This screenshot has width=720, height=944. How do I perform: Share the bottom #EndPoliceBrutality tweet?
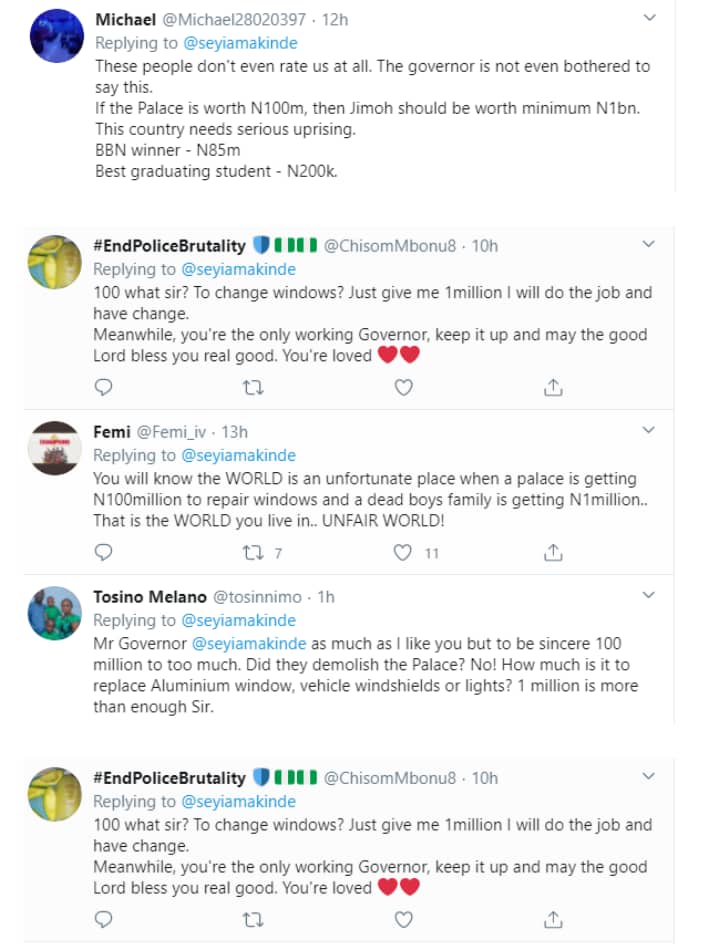point(553,919)
